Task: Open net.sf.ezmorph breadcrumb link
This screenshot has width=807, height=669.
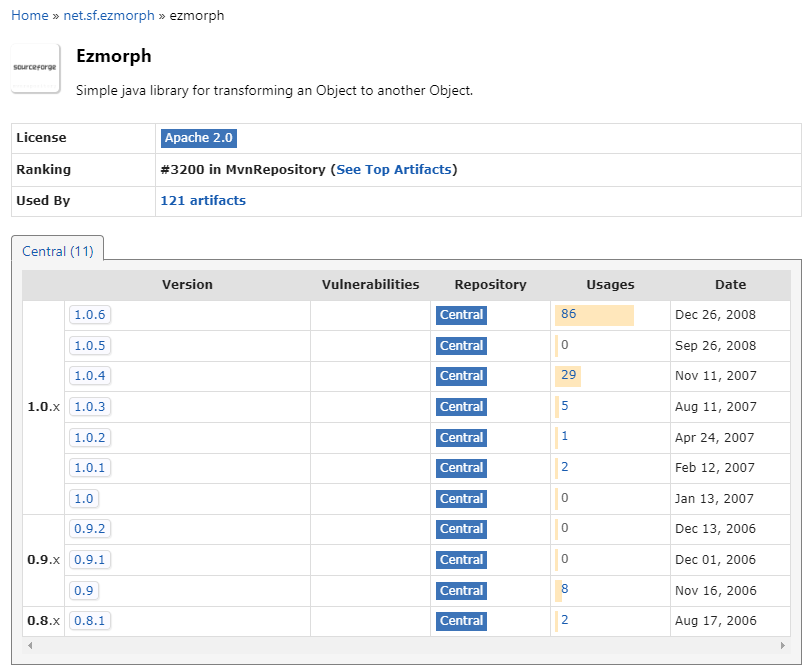Action: click(109, 15)
